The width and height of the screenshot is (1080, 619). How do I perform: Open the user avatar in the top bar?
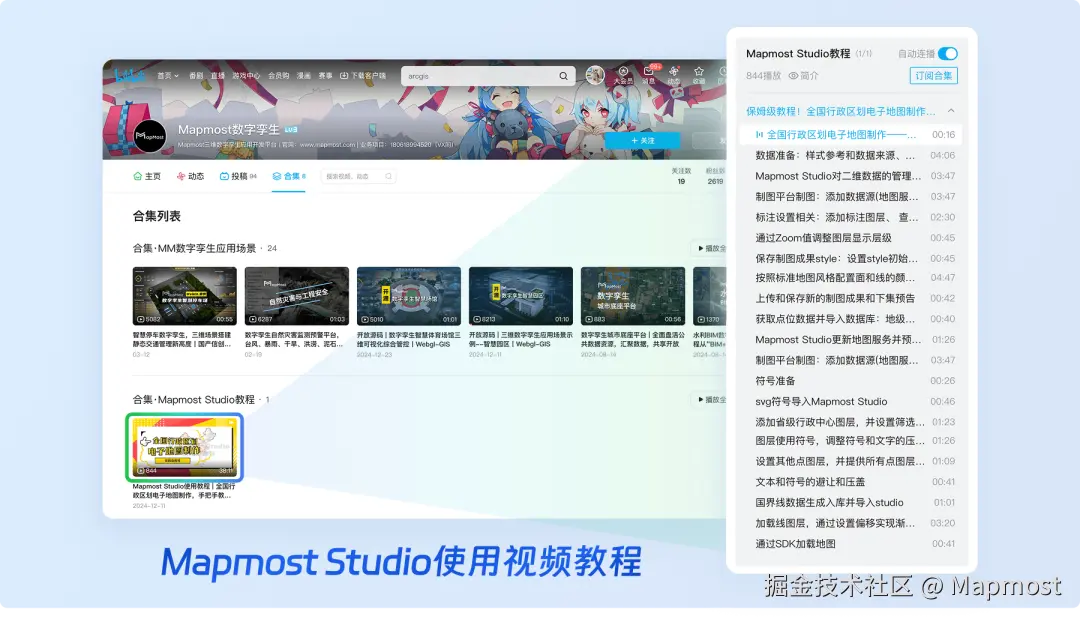(594, 75)
